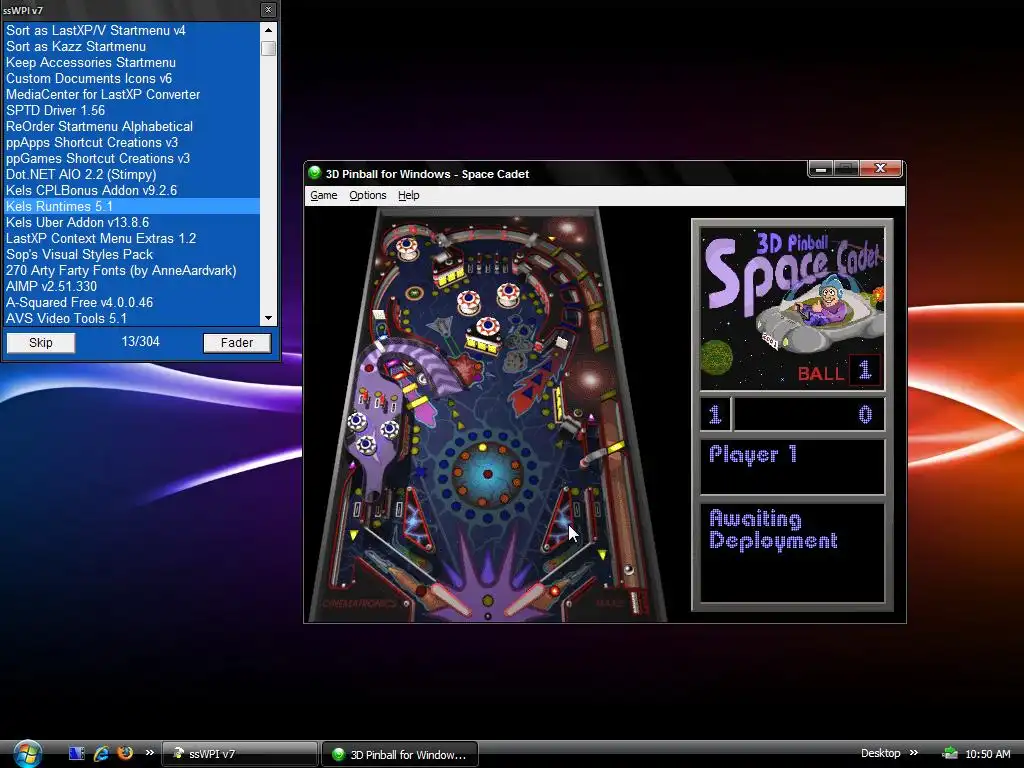Click the scroll down arrow in ssWPI list
This screenshot has width=1024, height=768.
coord(268,319)
